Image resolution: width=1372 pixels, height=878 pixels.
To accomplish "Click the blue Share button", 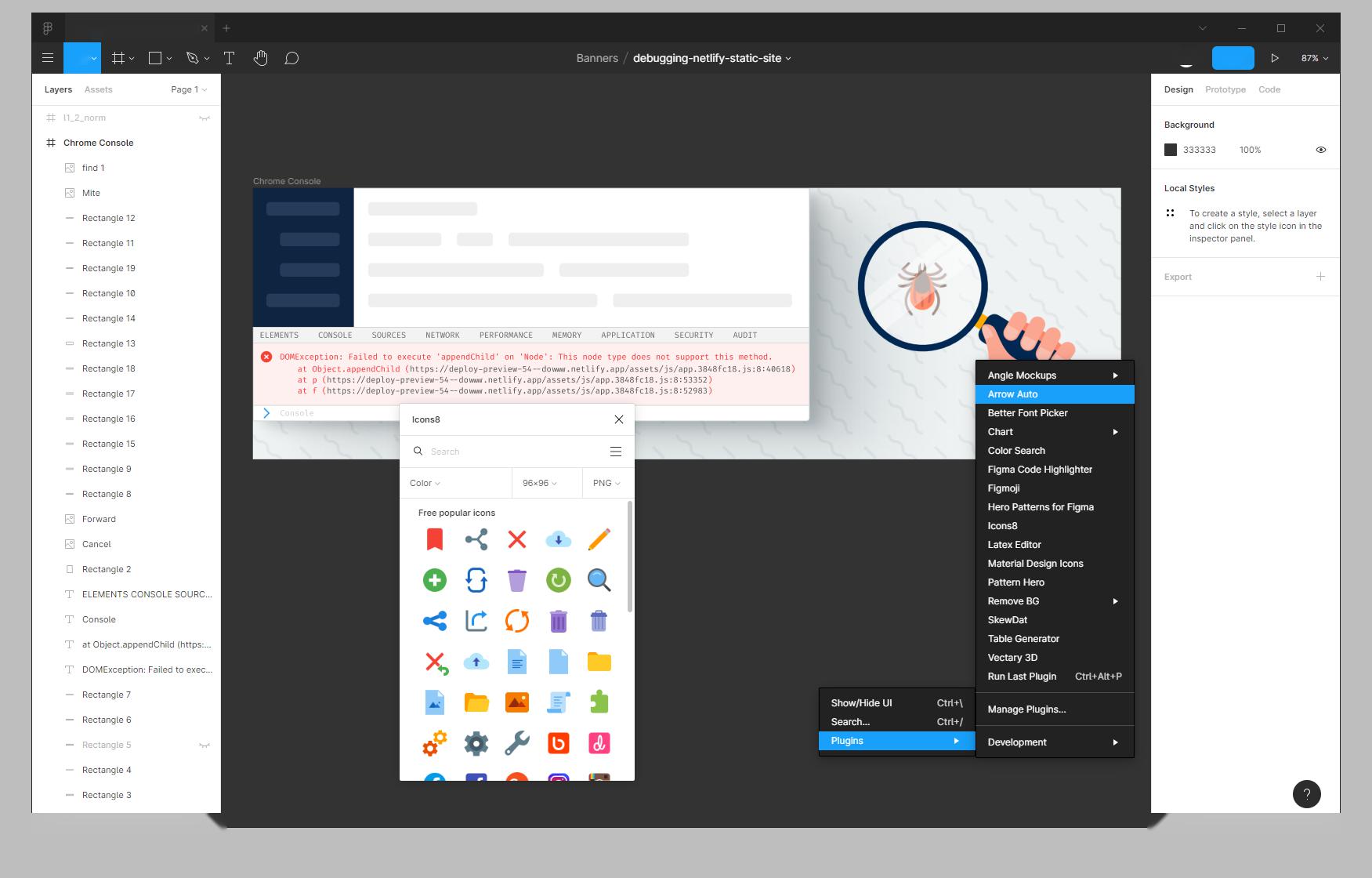I will [x=1233, y=58].
